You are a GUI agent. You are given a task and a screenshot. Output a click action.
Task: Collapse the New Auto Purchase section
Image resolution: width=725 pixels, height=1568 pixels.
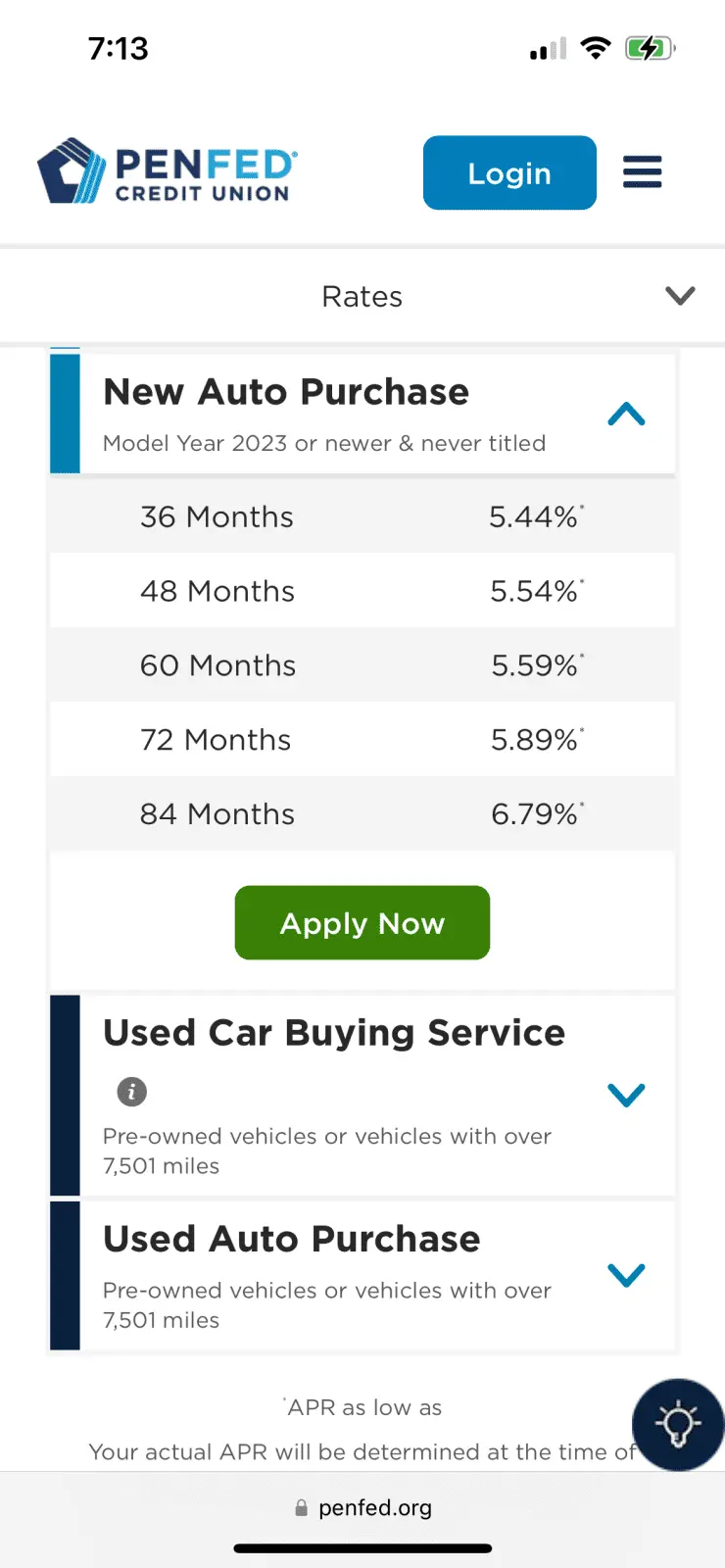(x=626, y=416)
